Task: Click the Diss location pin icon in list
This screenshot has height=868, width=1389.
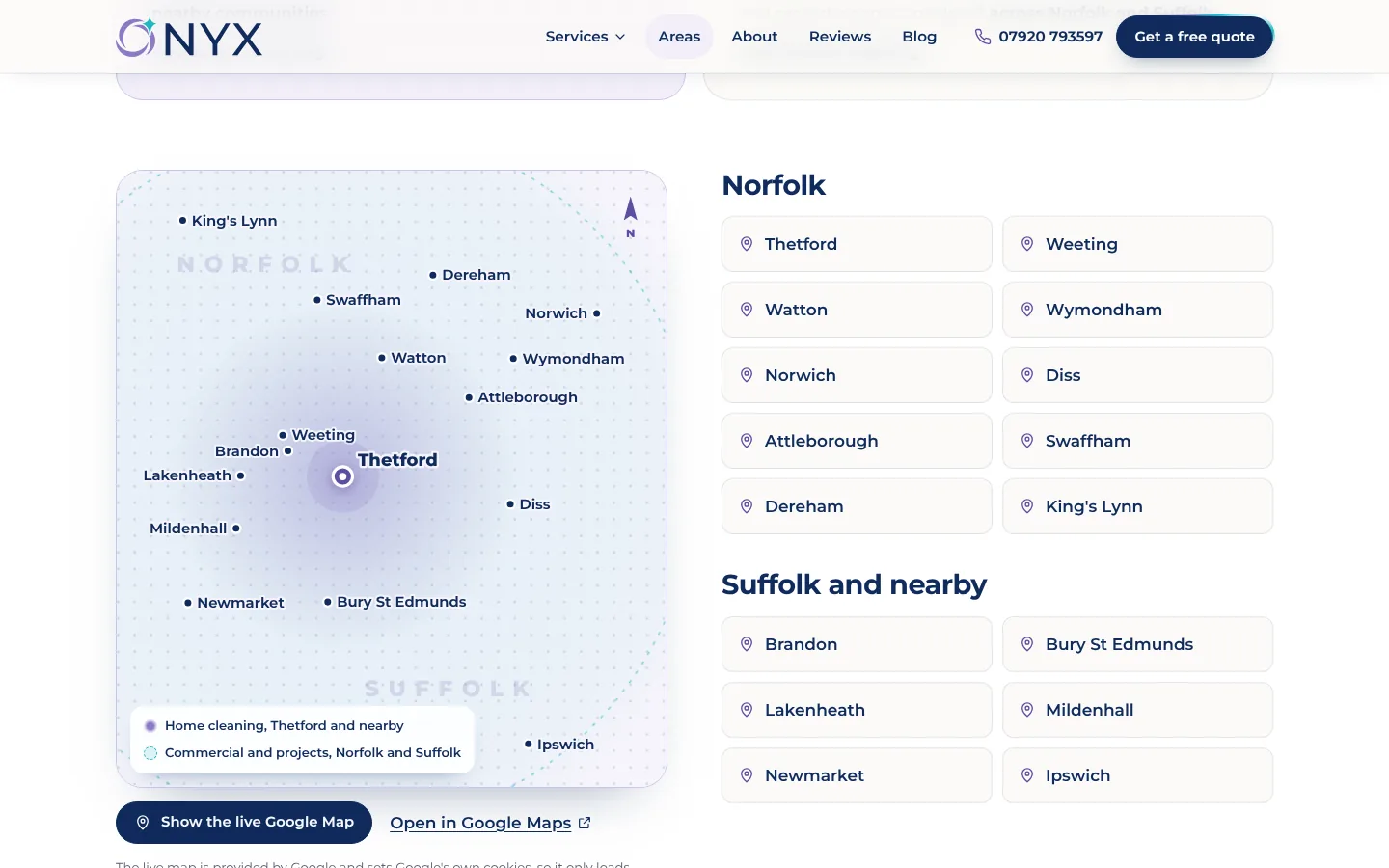Action: (1027, 375)
